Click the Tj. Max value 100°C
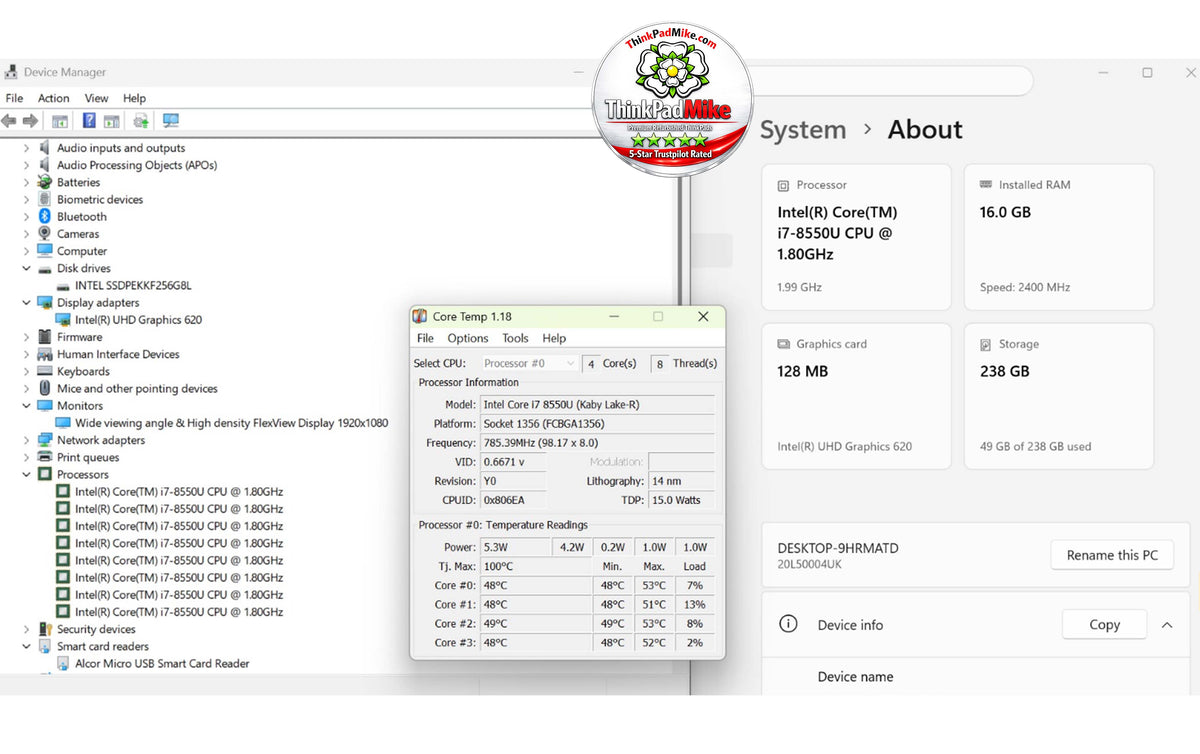This screenshot has height=754, width=1200. tap(536, 566)
